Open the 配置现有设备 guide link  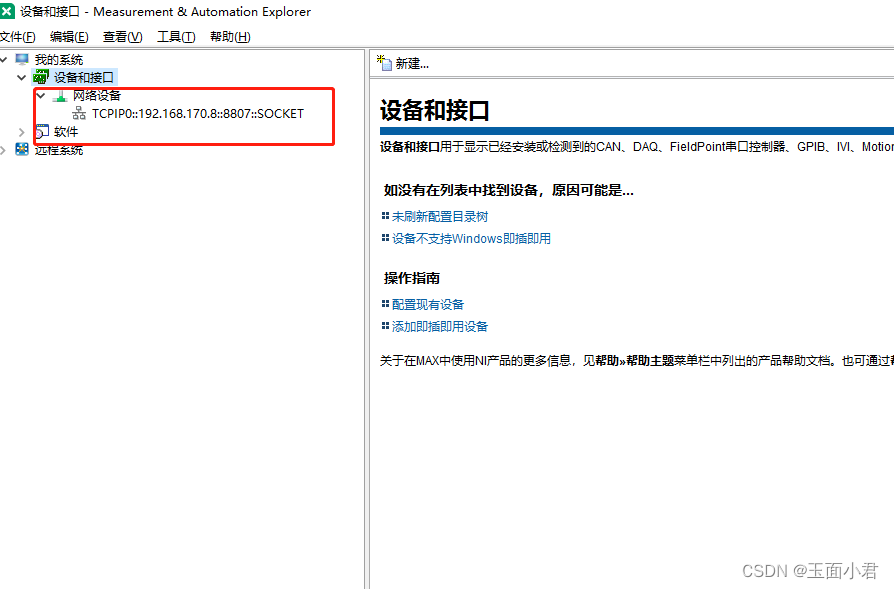coord(428,304)
